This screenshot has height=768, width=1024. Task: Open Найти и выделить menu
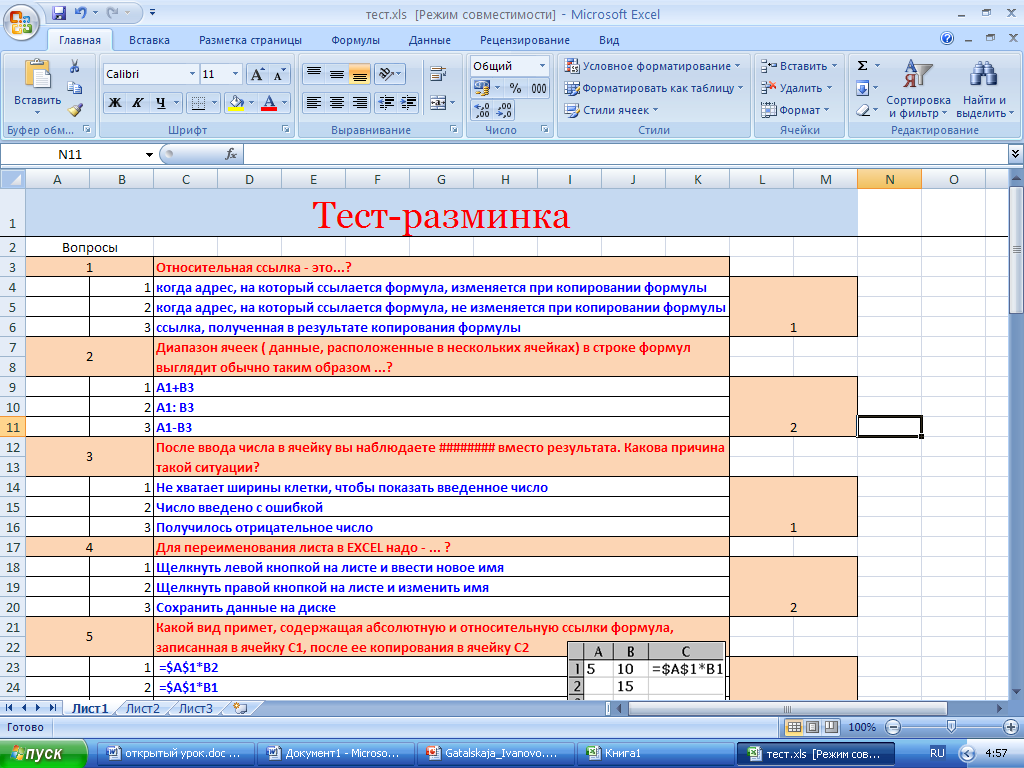point(985,88)
